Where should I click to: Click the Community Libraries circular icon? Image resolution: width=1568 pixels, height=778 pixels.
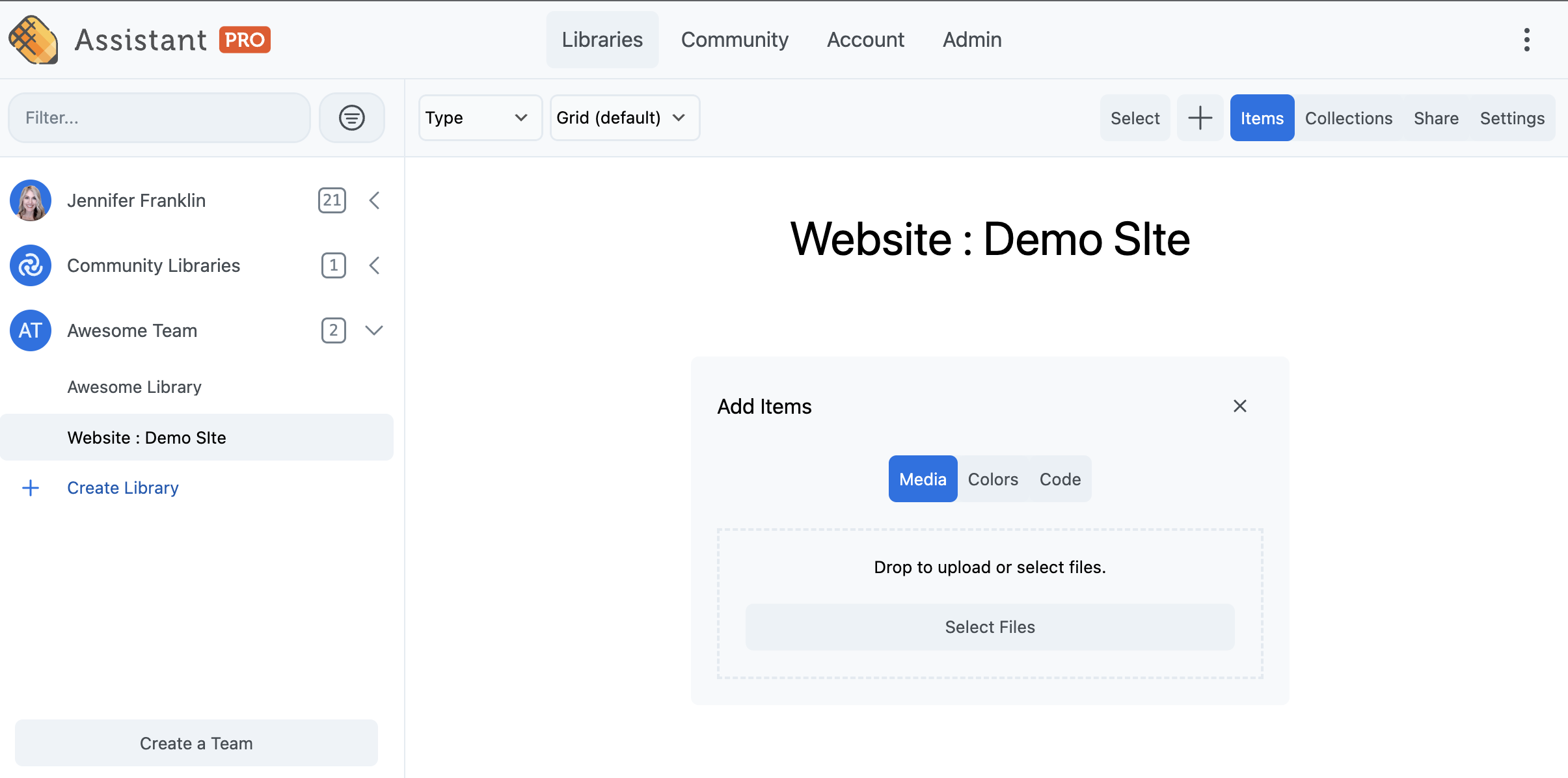[x=28, y=265]
